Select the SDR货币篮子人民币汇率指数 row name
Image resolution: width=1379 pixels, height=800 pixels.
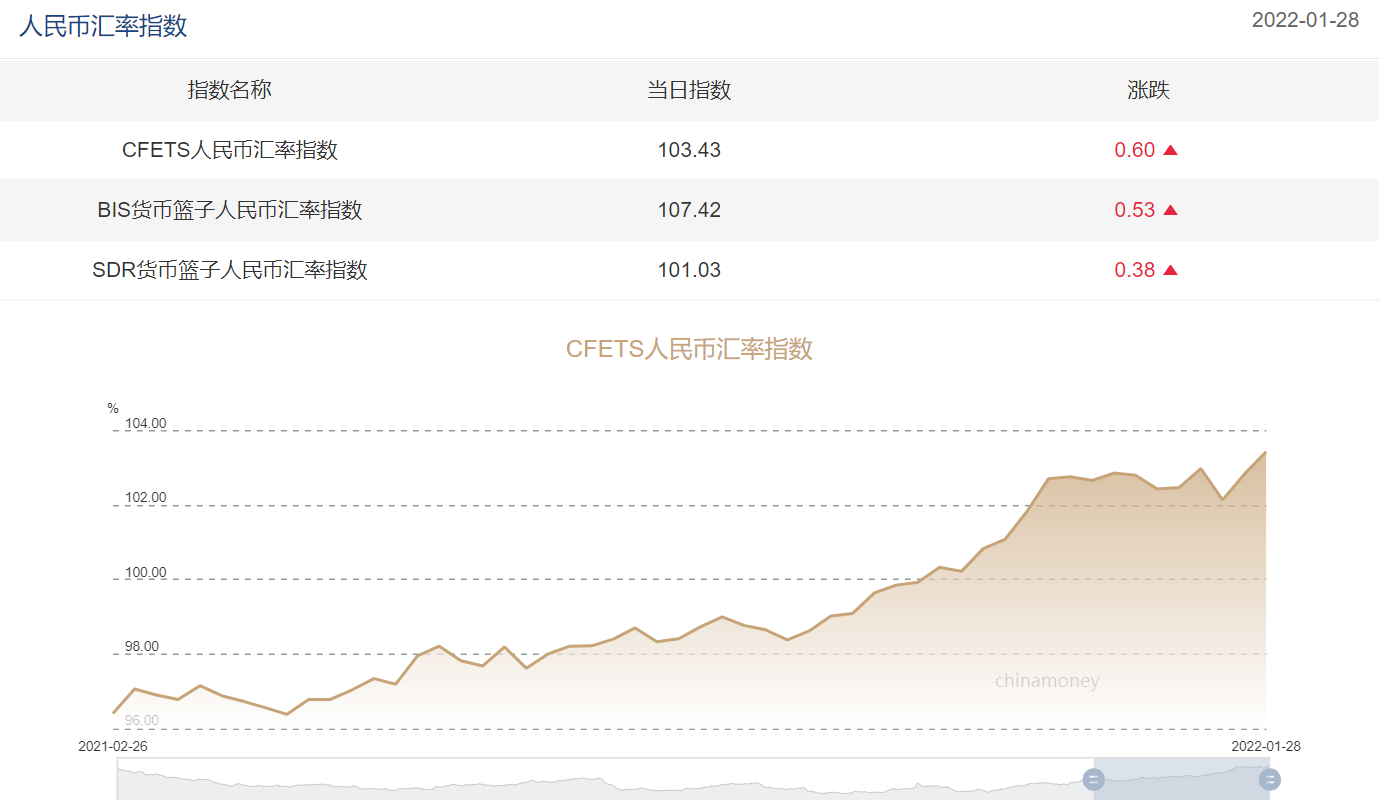coord(229,270)
